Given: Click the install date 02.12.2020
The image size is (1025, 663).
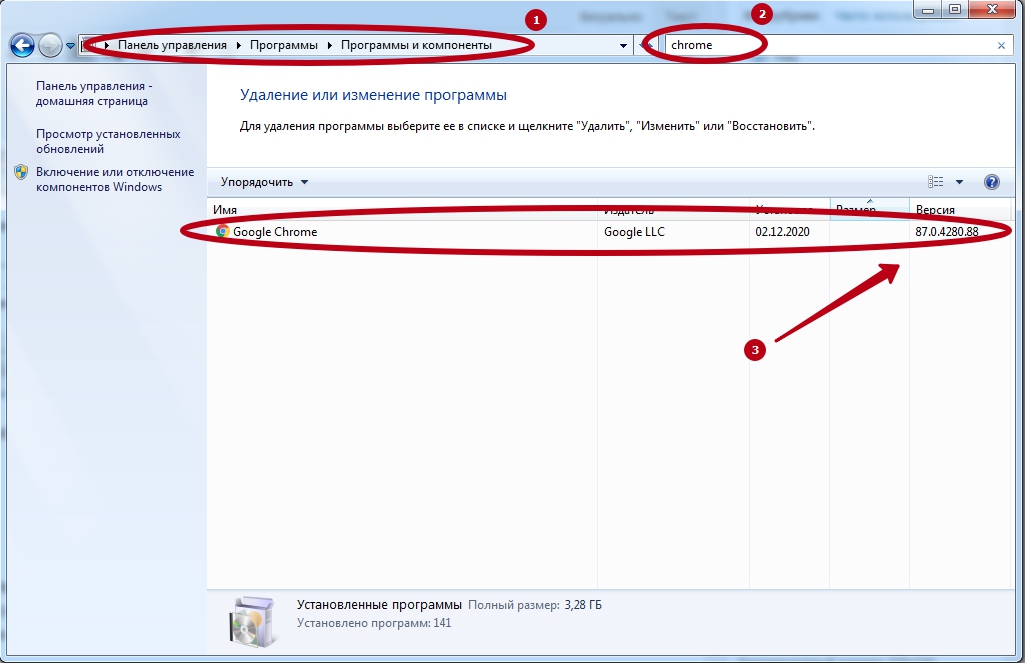Looking at the screenshot, I should tap(782, 231).
